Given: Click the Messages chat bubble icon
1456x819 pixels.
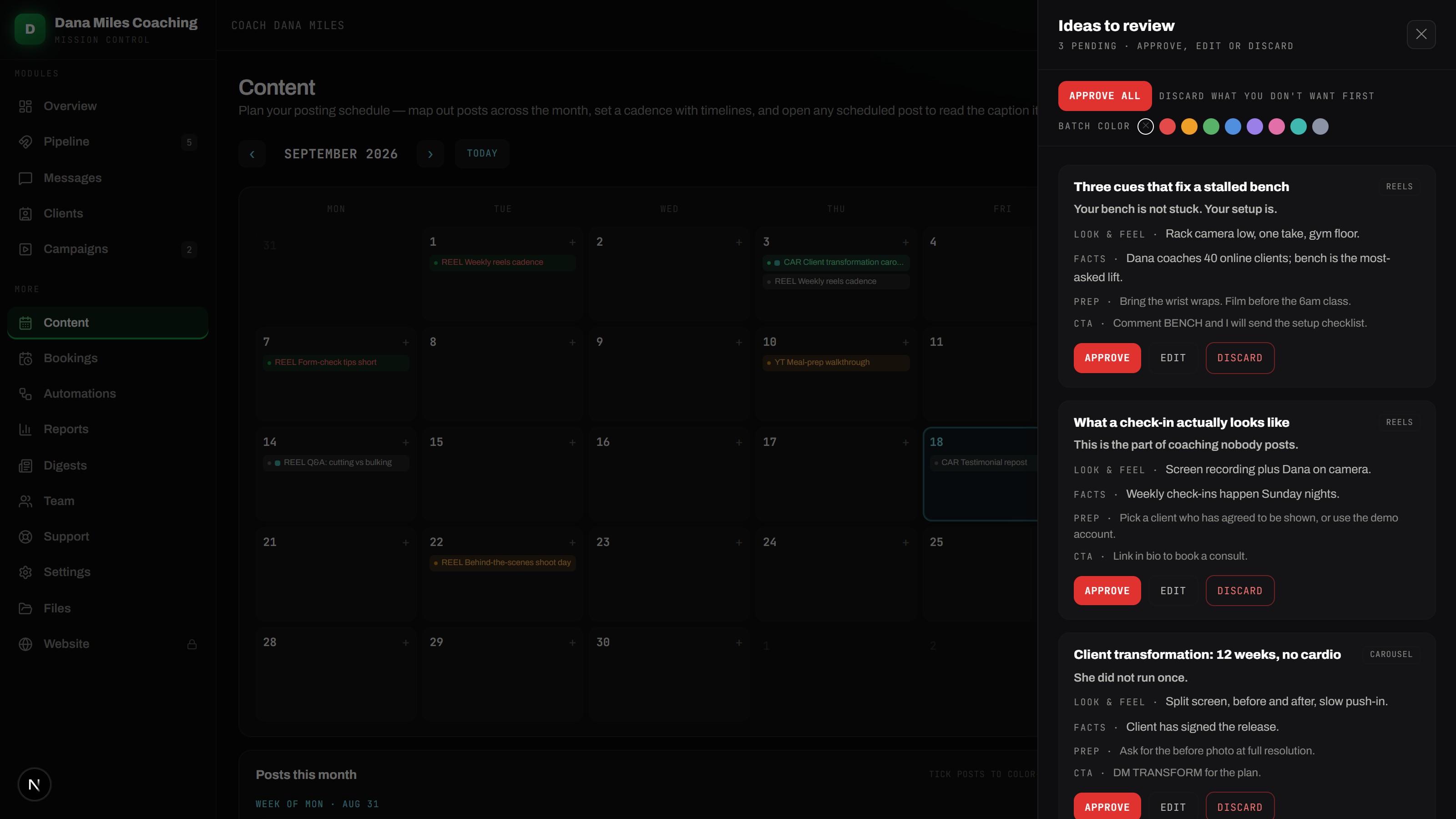Looking at the screenshot, I should 25,178.
